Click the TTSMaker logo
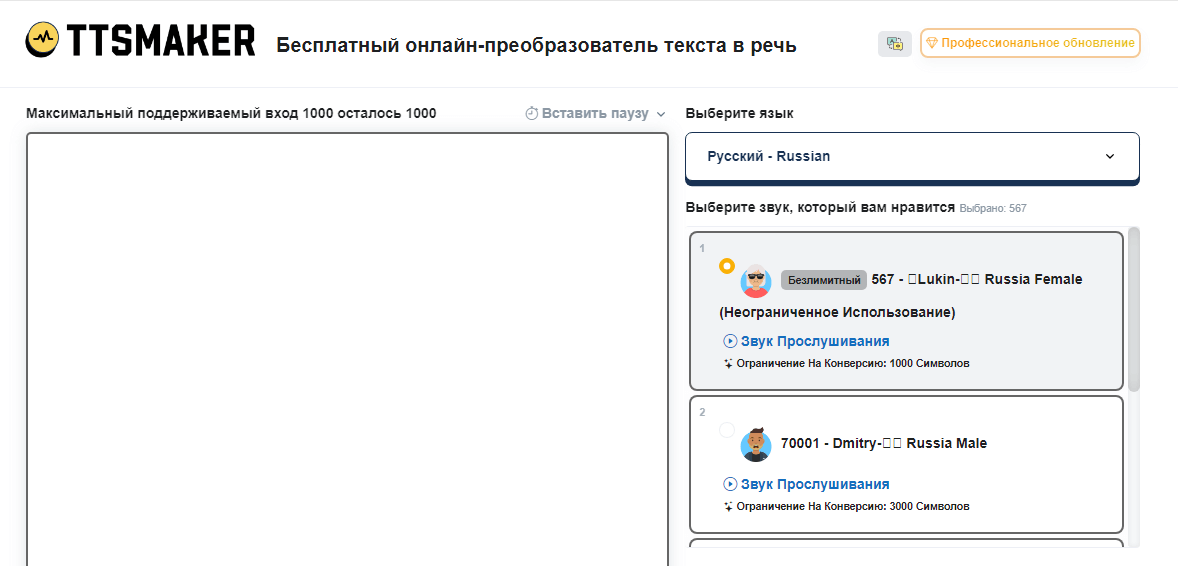1178x566 pixels. tap(140, 40)
